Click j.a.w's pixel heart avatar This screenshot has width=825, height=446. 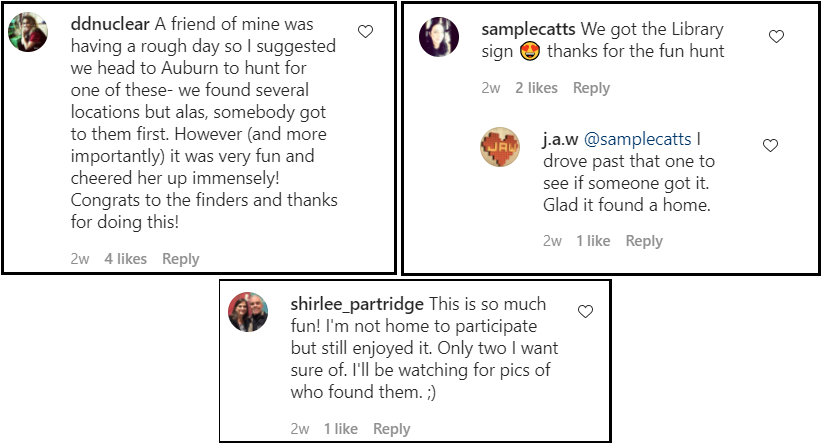(500, 146)
